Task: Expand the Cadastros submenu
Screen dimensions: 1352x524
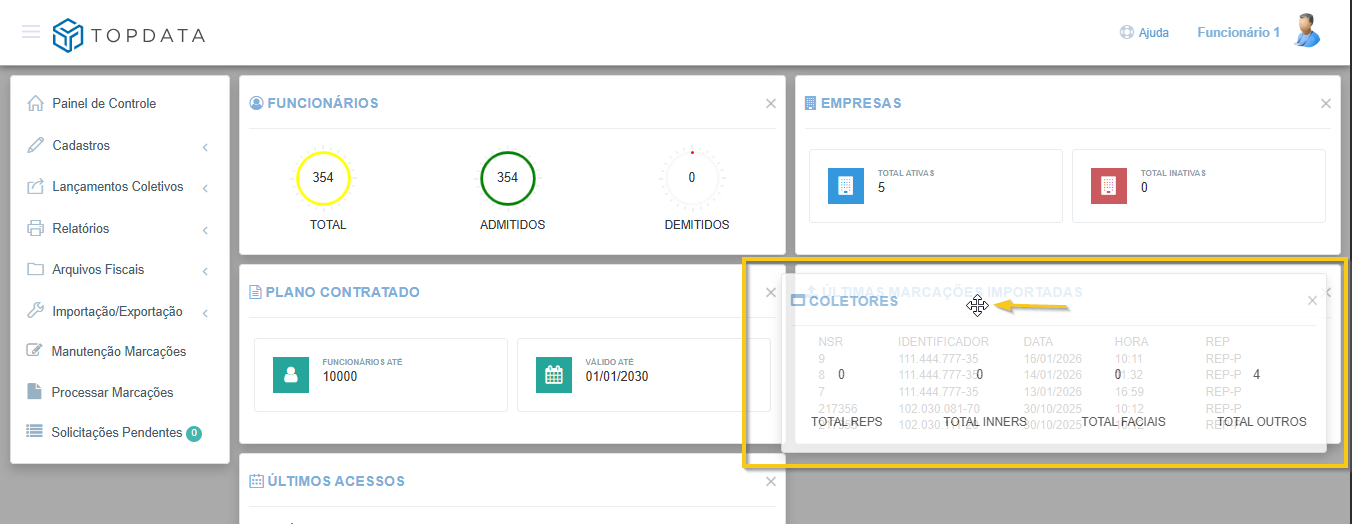Action: click(x=81, y=146)
